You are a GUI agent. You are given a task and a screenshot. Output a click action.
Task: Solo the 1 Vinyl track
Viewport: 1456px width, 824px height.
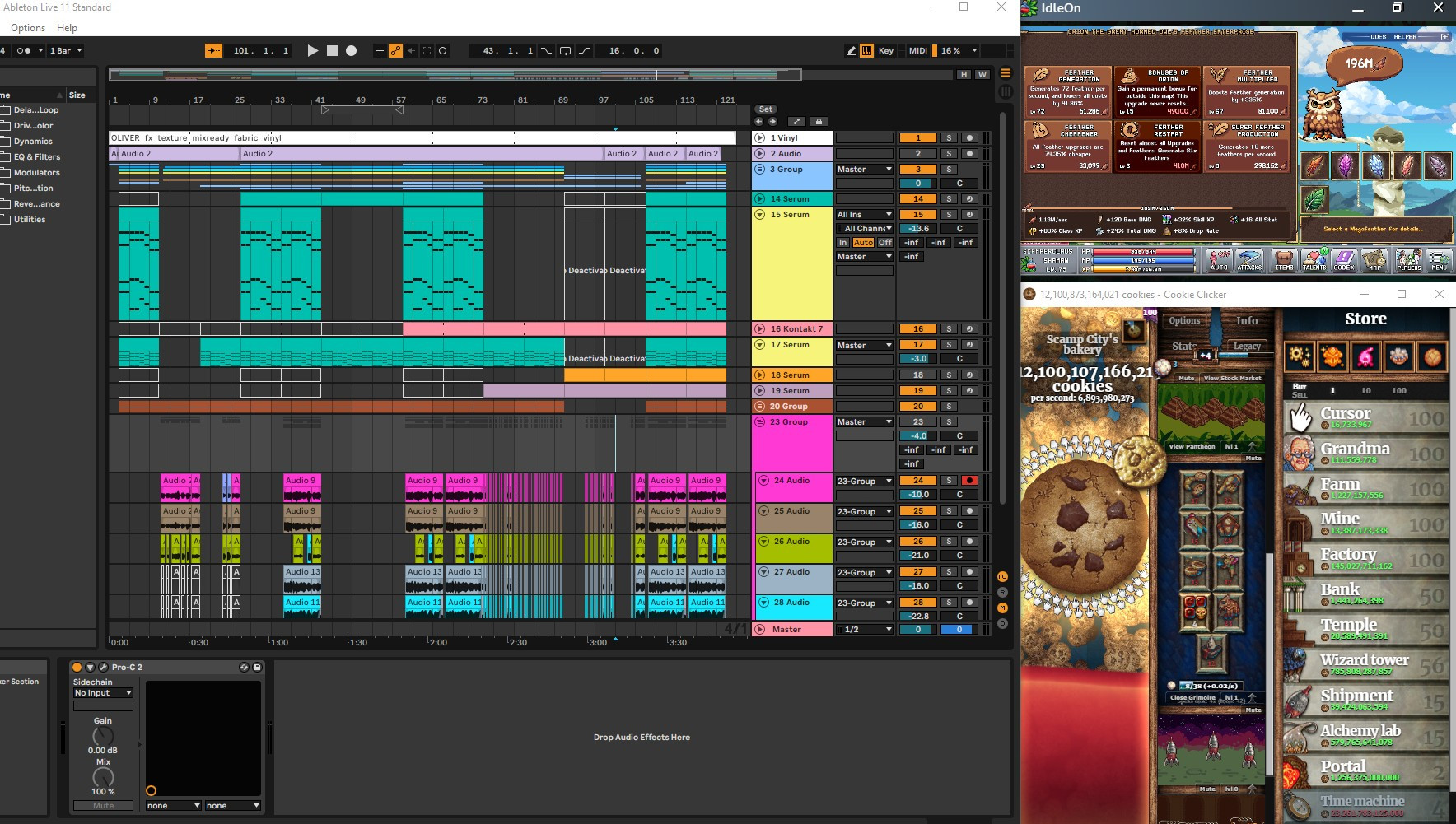tap(949, 137)
